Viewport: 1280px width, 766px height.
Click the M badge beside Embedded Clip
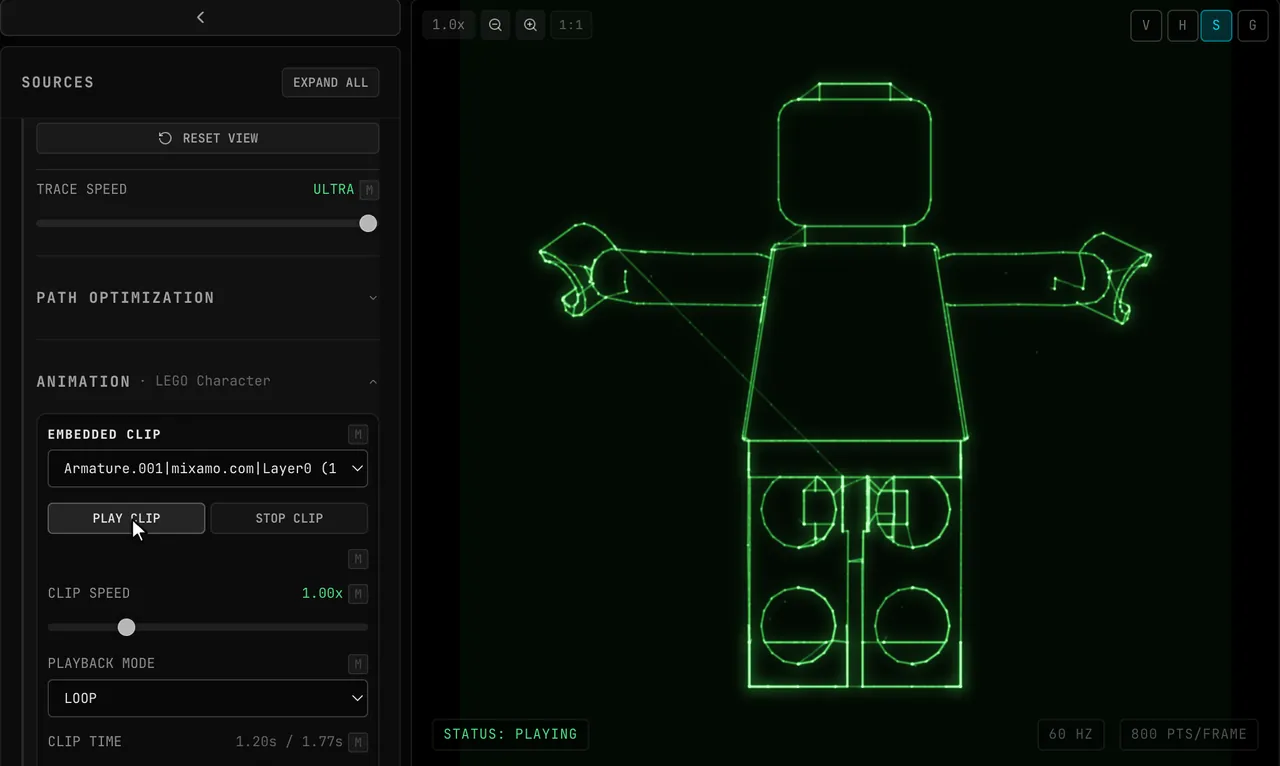tap(358, 434)
